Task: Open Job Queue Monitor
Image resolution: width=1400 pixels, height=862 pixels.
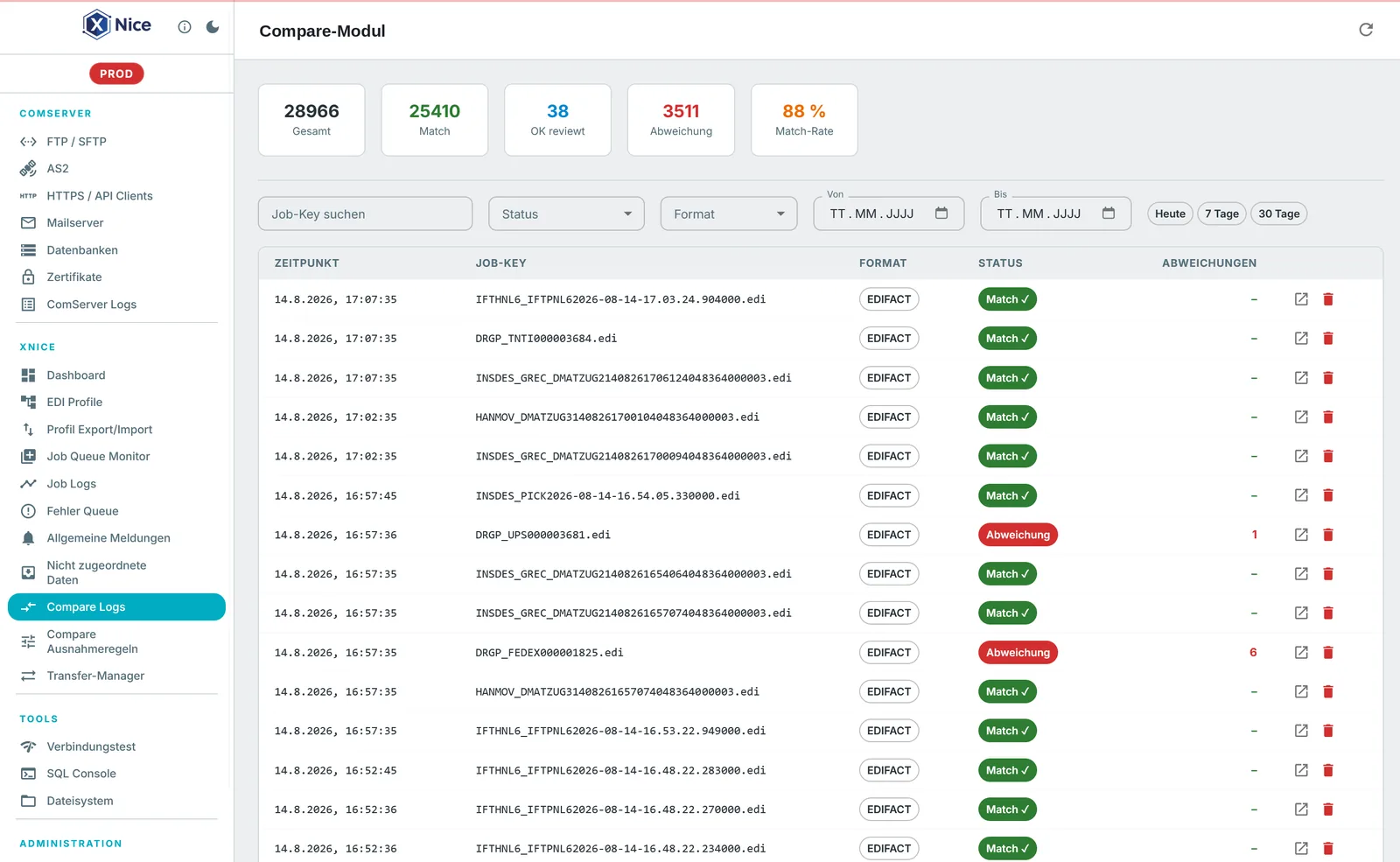Action: (x=116, y=456)
